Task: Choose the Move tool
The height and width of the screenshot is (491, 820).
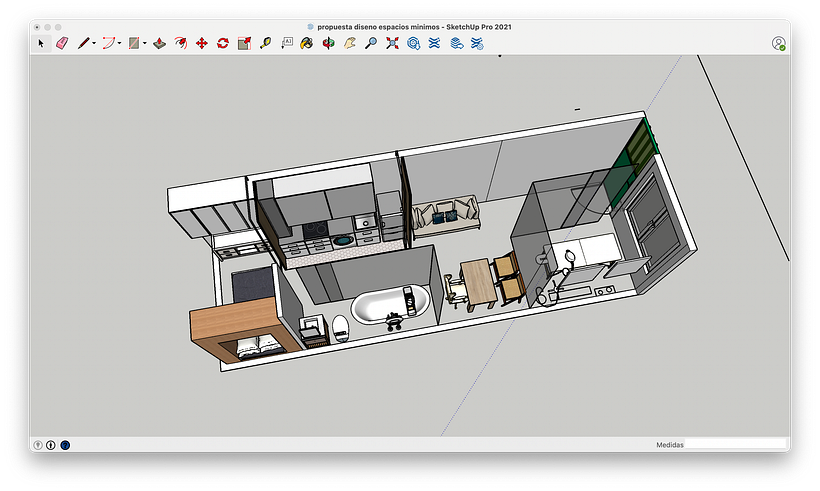Action: (202, 43)
